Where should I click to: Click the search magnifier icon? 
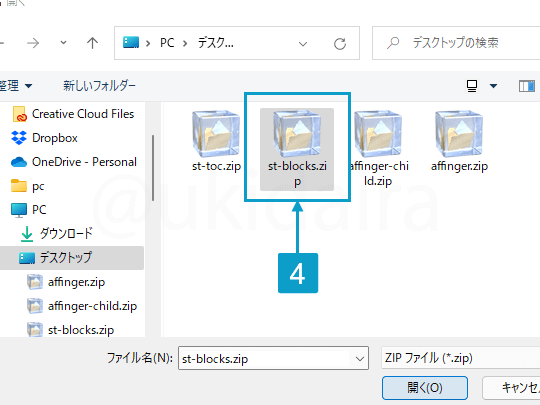click(393, 43)
